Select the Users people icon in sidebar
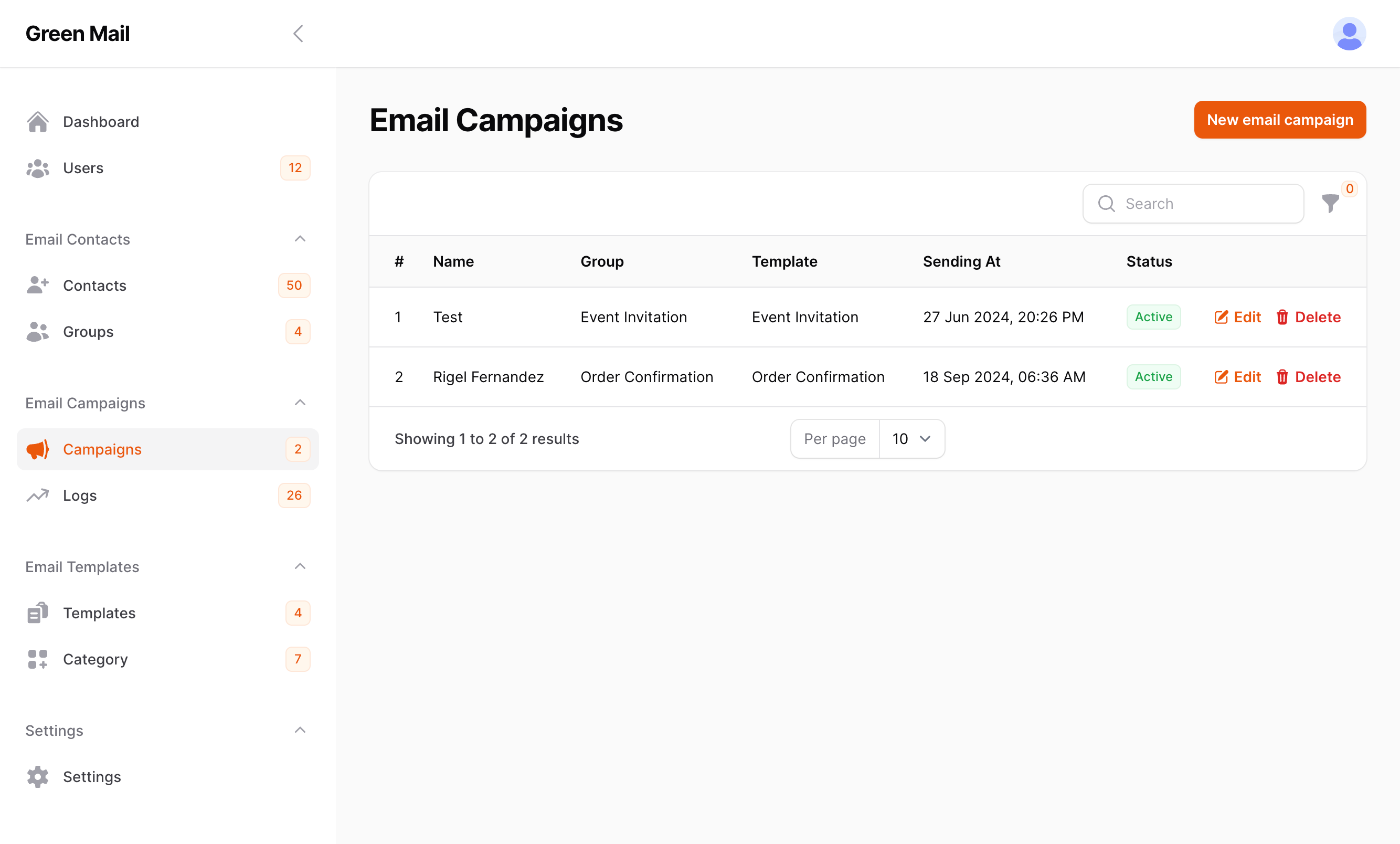The image size is (1400, 844). point(36,167)
